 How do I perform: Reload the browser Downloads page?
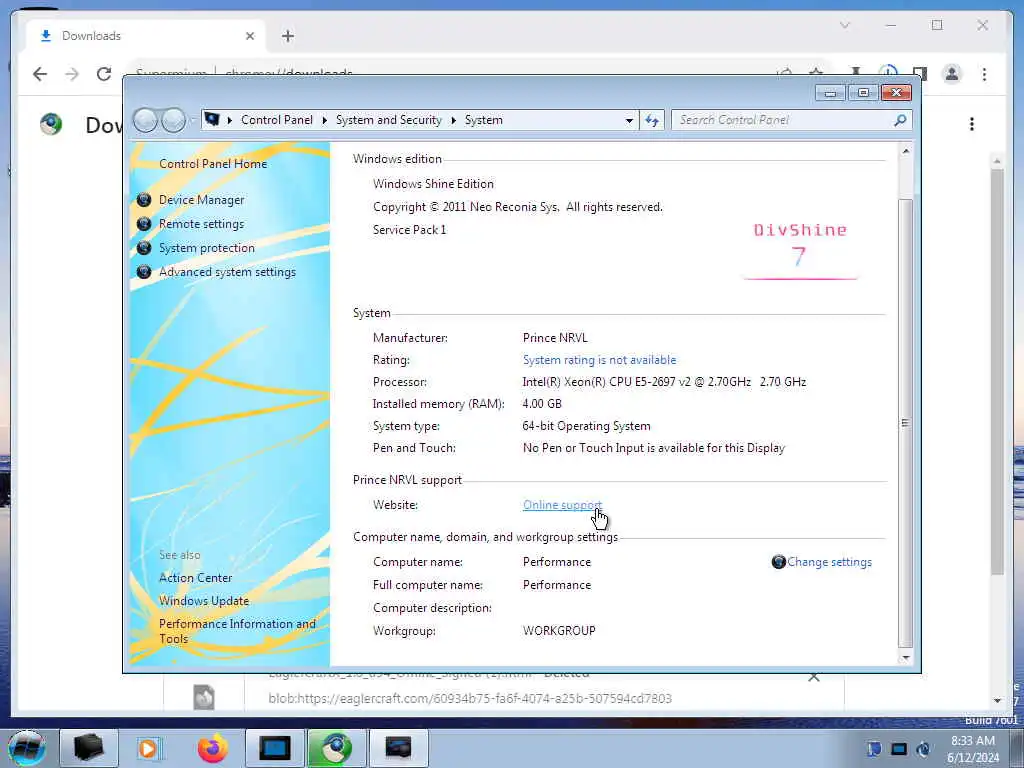(104, 74)
